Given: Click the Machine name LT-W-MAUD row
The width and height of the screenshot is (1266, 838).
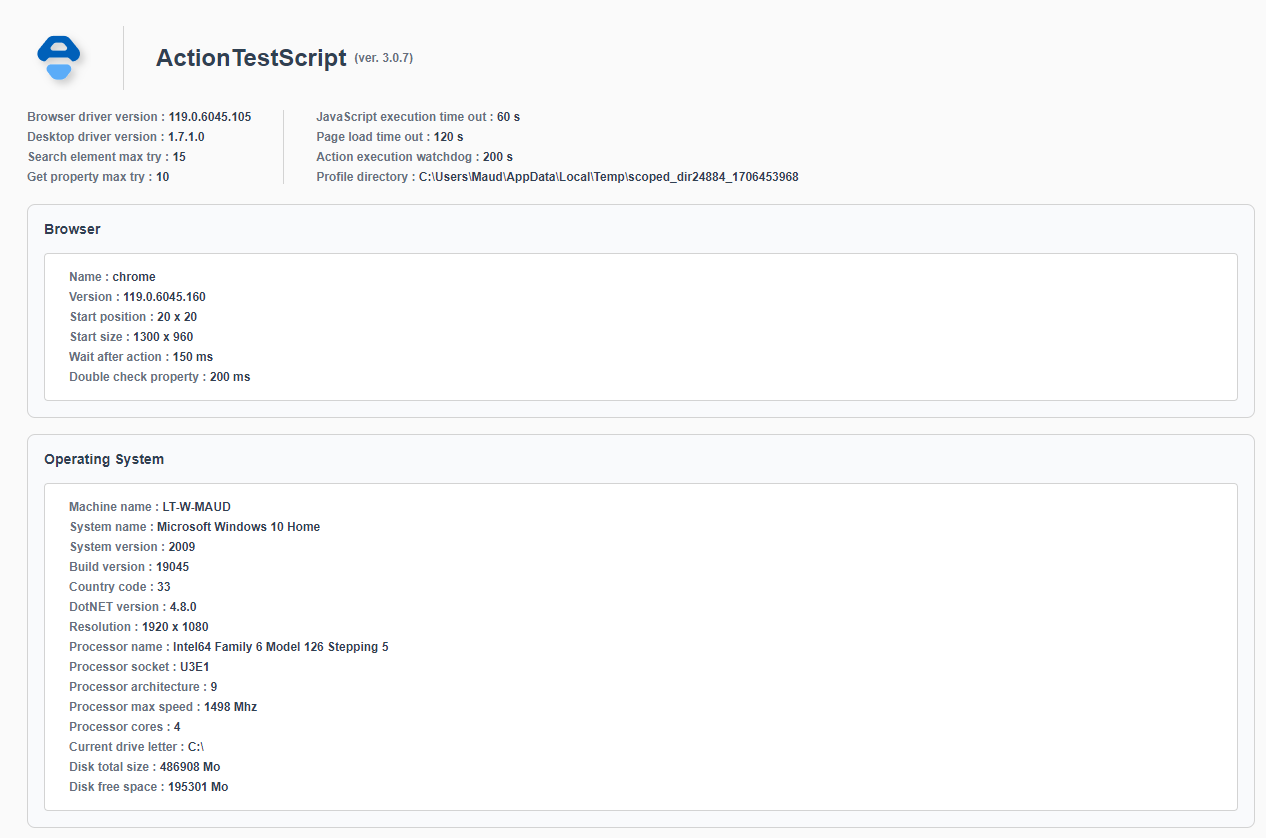Looking at the screenshot, I should click(x=150, y=507).
